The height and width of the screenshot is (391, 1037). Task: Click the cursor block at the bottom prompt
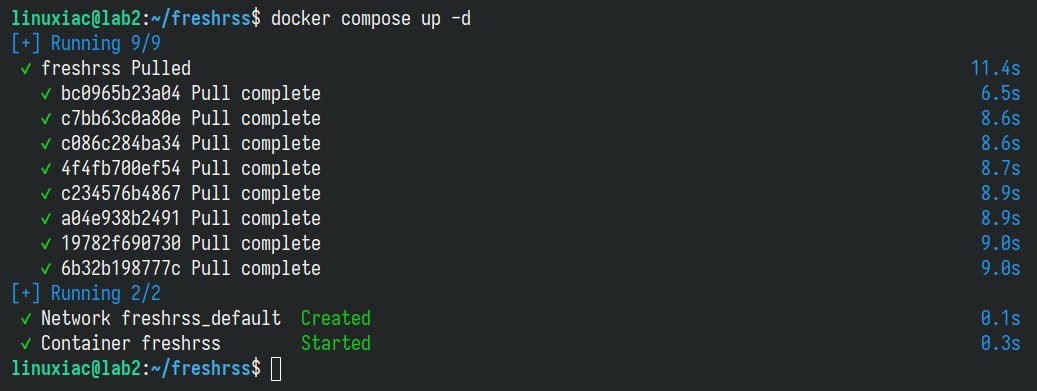click(276, 369)
